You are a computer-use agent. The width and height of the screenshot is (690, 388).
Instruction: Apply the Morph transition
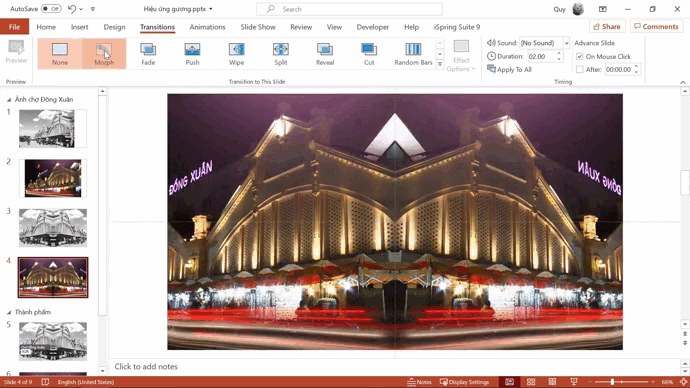pos(104,54)
